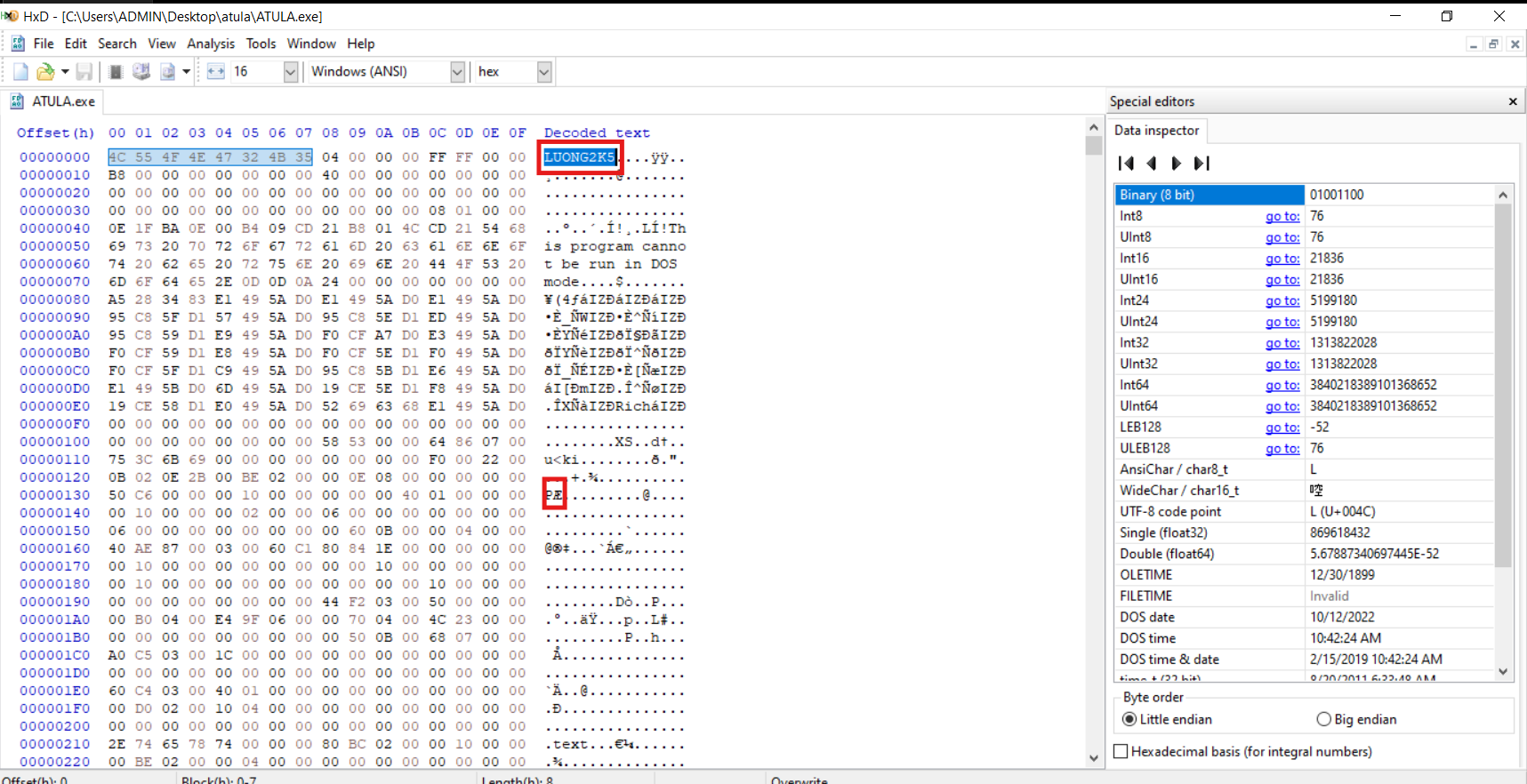Open the Windows (ANSI) charset dropdown

point(457,72)
